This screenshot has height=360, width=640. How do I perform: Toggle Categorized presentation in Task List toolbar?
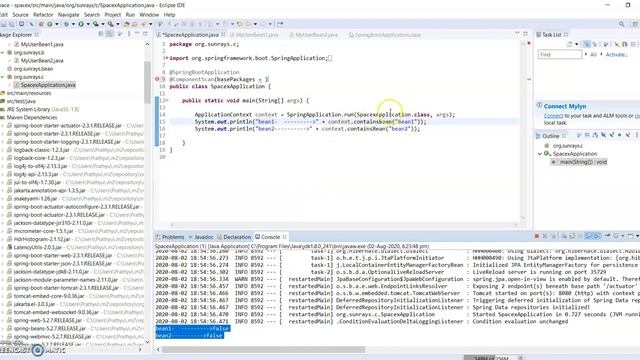tap(587, 44)
